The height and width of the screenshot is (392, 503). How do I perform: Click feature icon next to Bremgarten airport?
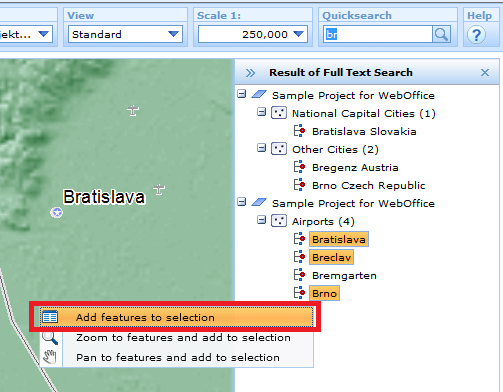tap(299, 275)
